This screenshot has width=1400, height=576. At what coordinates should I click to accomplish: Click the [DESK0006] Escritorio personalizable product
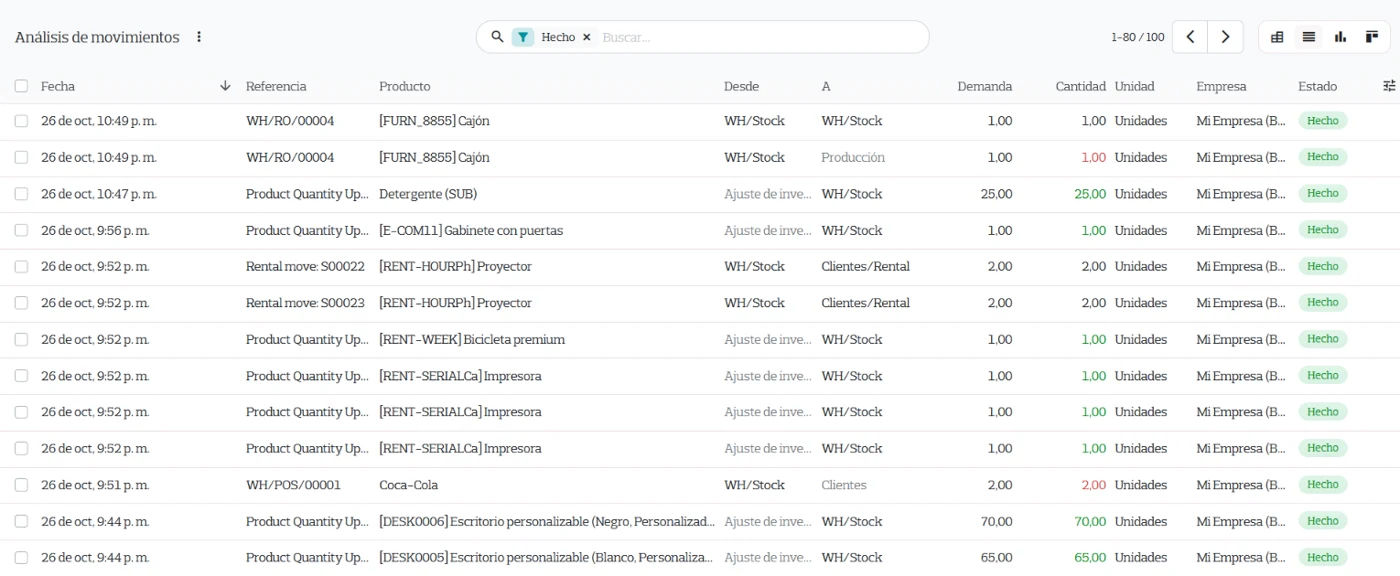click(x=547, y=521)
